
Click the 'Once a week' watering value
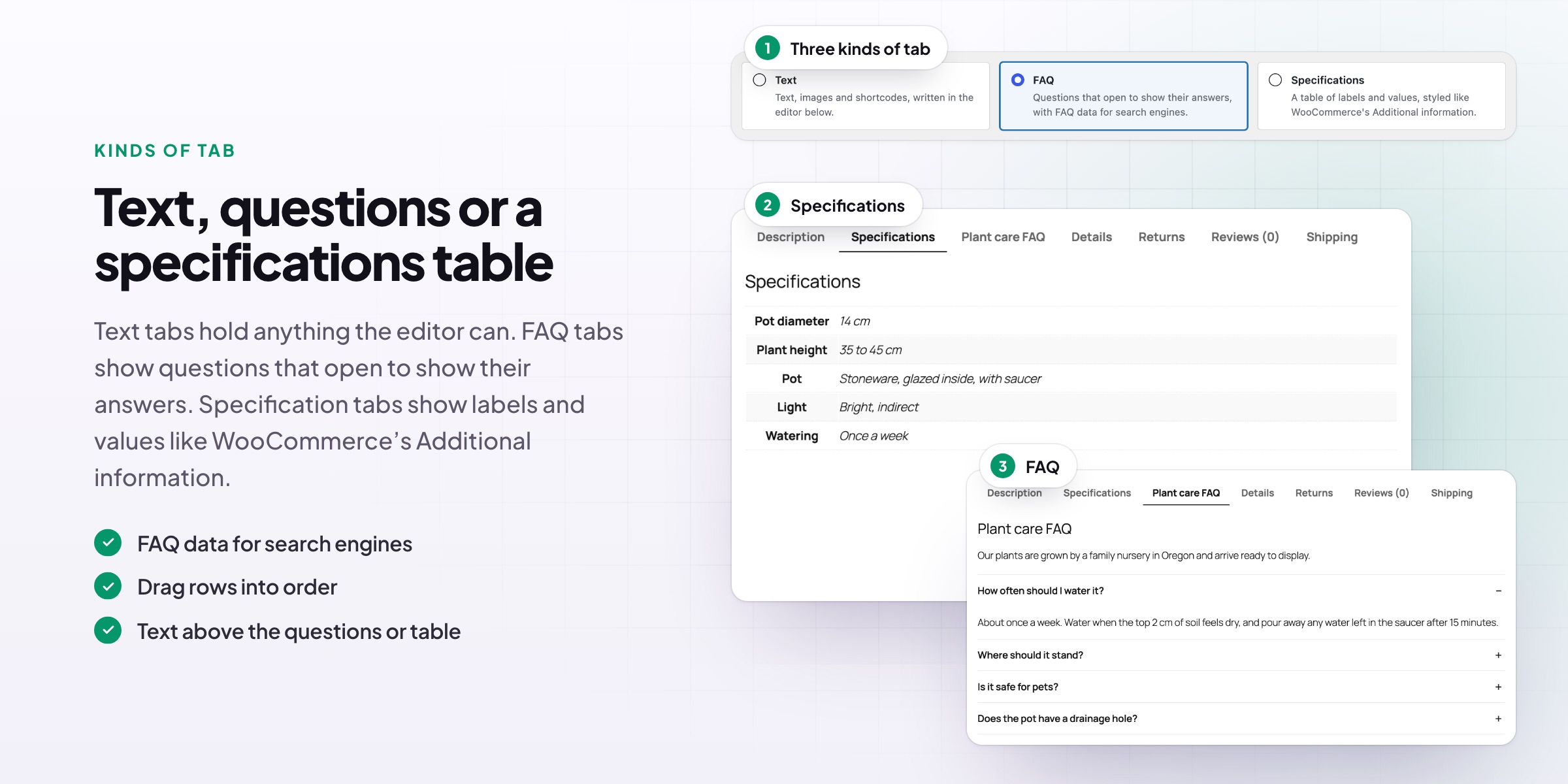(x=874, y=436)
